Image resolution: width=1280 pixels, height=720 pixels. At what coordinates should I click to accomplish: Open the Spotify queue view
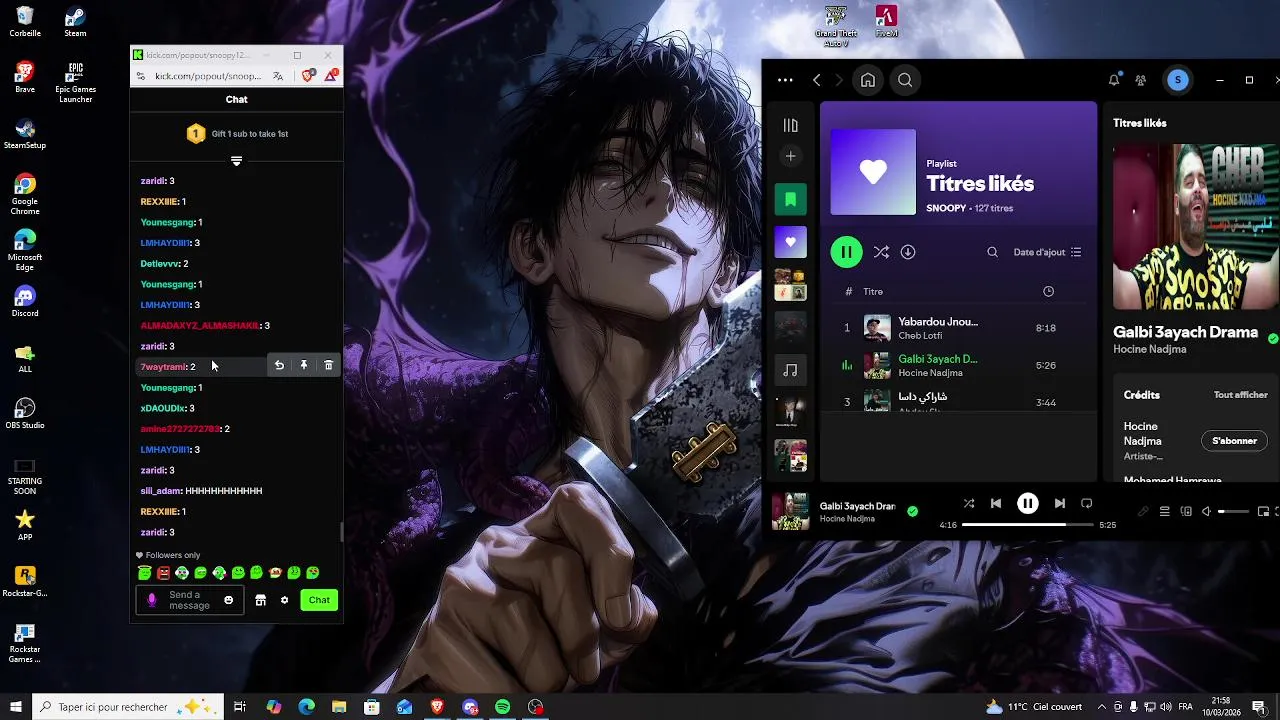pyautogui.click(x=1164, y=512)
